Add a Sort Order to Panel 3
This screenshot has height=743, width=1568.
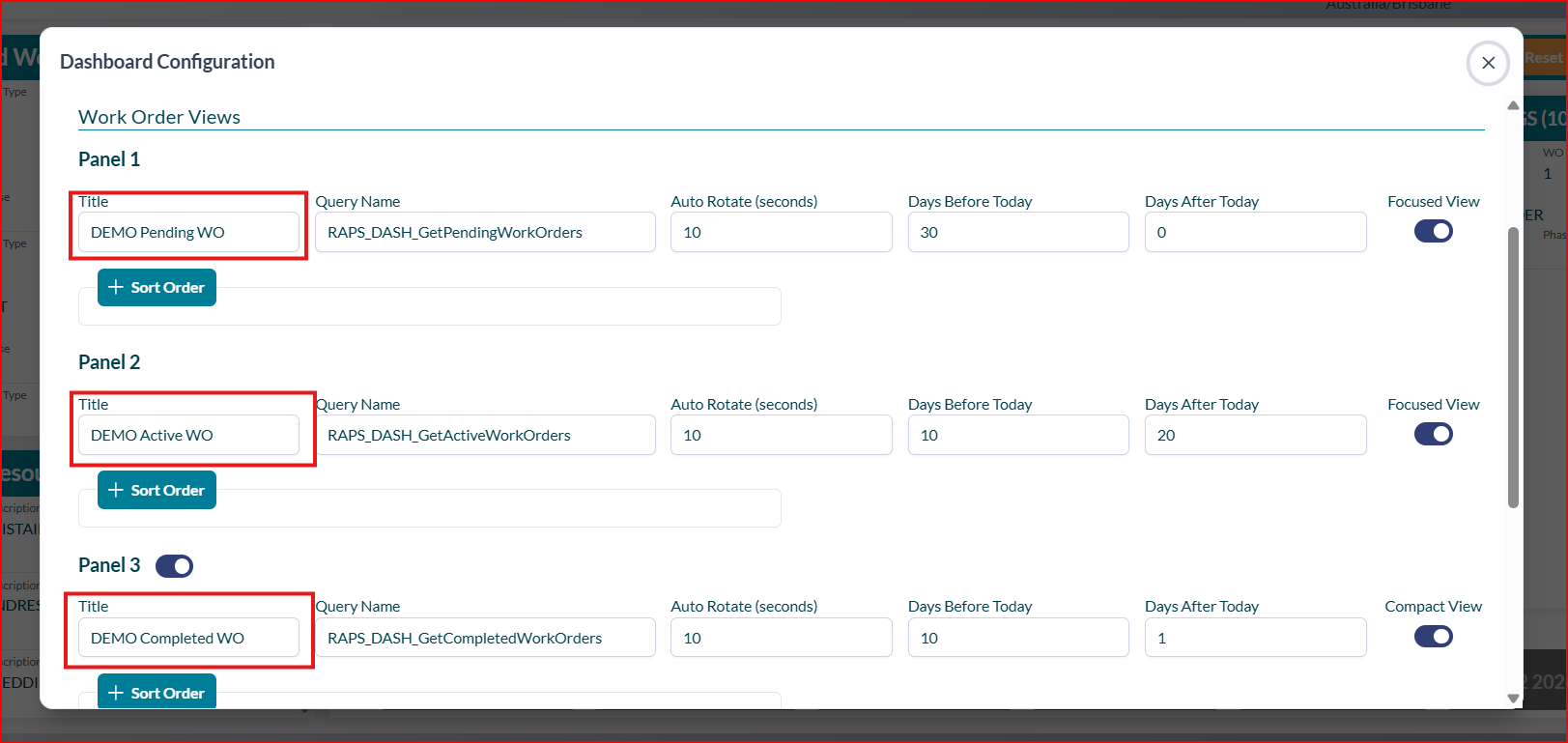(x=157, y=693)
